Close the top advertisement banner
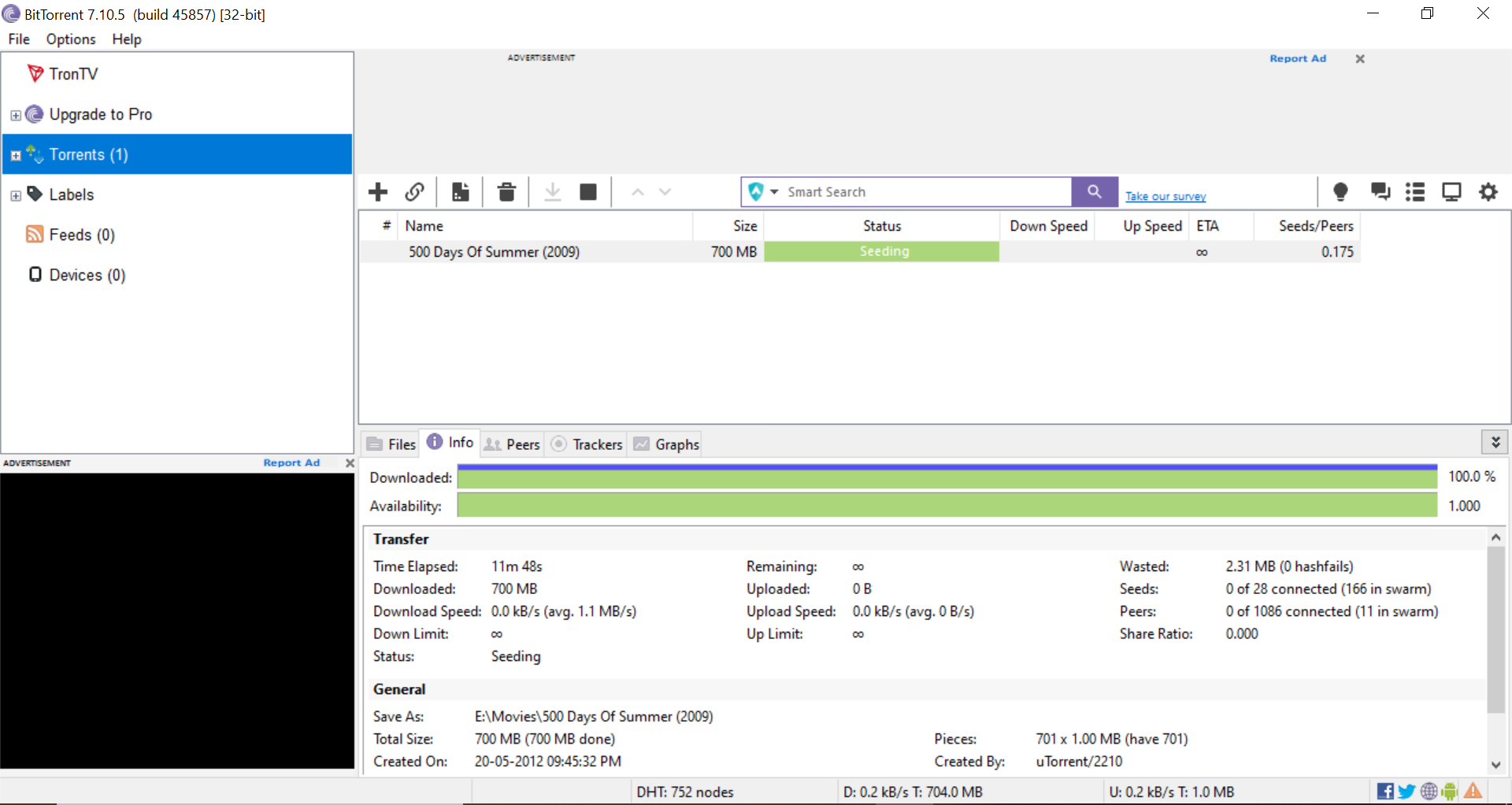This screenshot has height=805, width=1512. click(1360, 59)
